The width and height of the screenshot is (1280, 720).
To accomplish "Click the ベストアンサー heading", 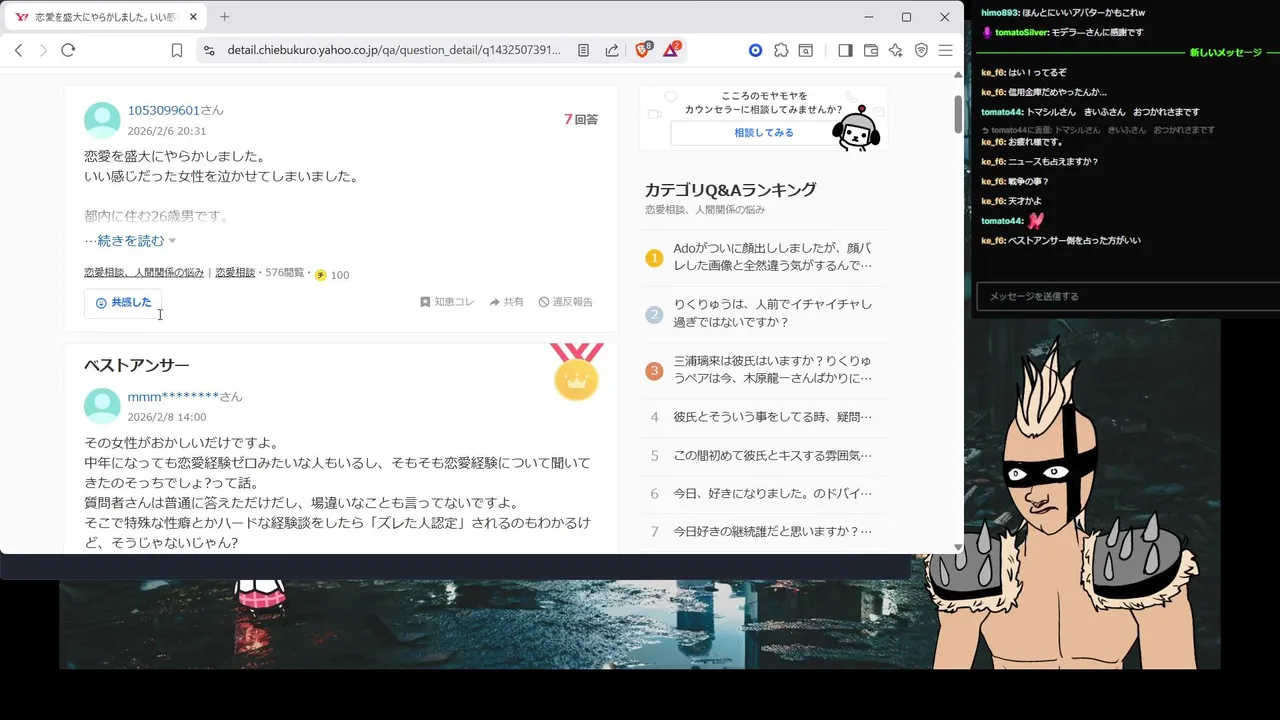I will pyautogui.click(x=137, y=366).
